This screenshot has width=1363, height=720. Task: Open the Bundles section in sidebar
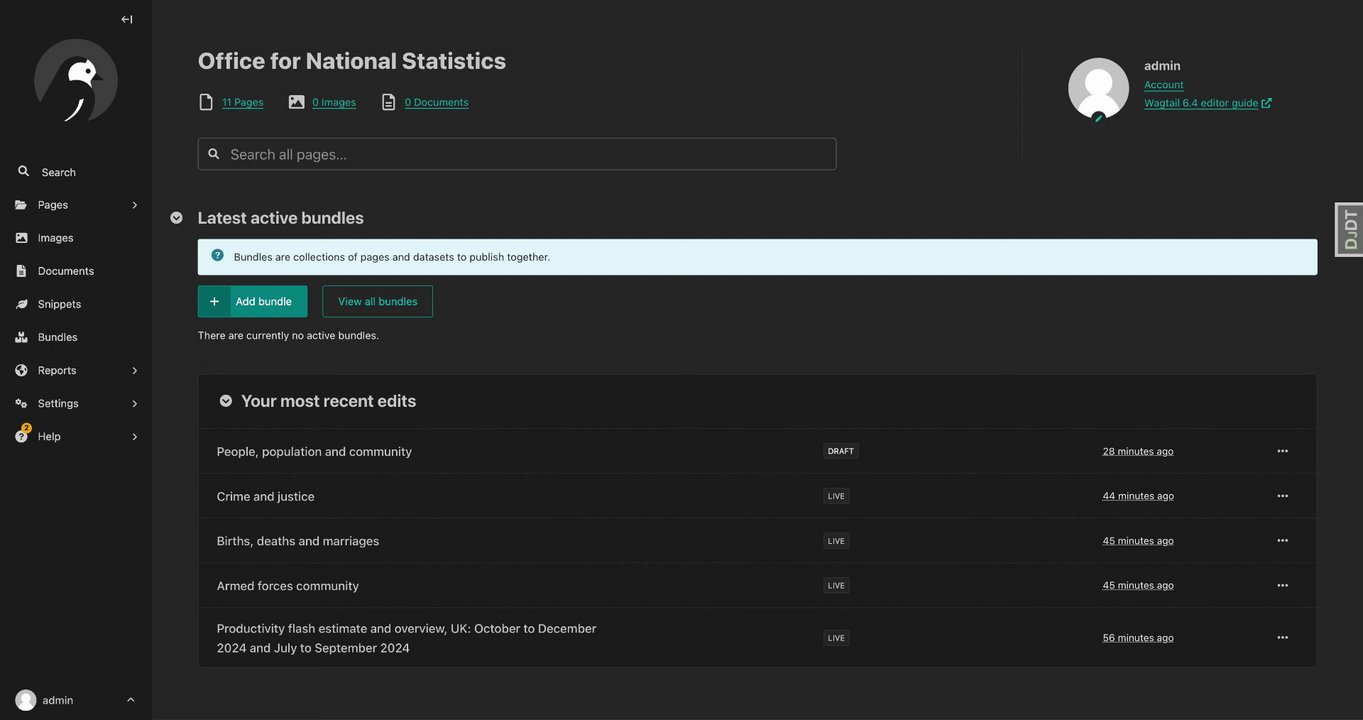(57, 337)
